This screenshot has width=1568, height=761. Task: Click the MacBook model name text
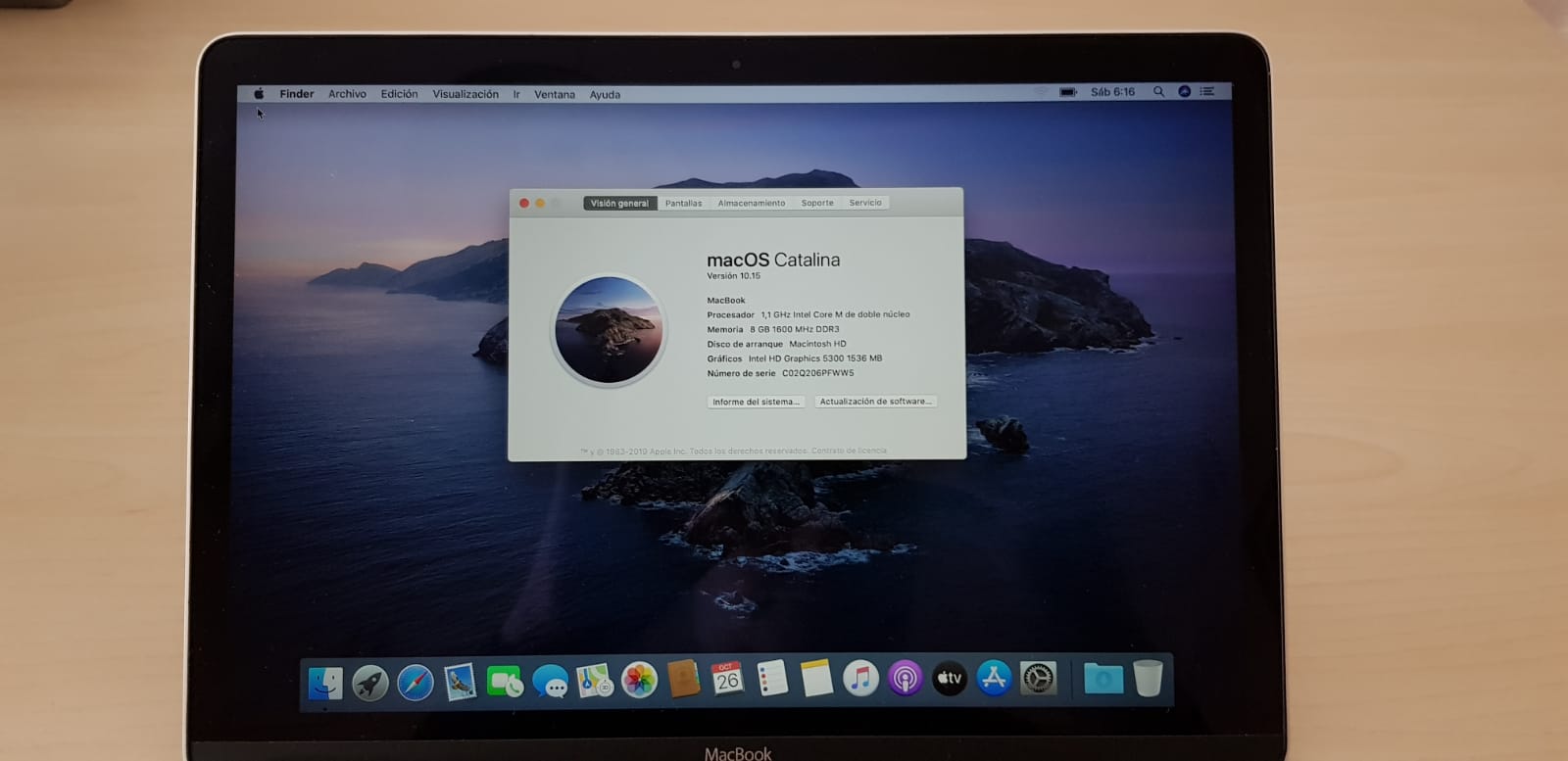[726, 301]
